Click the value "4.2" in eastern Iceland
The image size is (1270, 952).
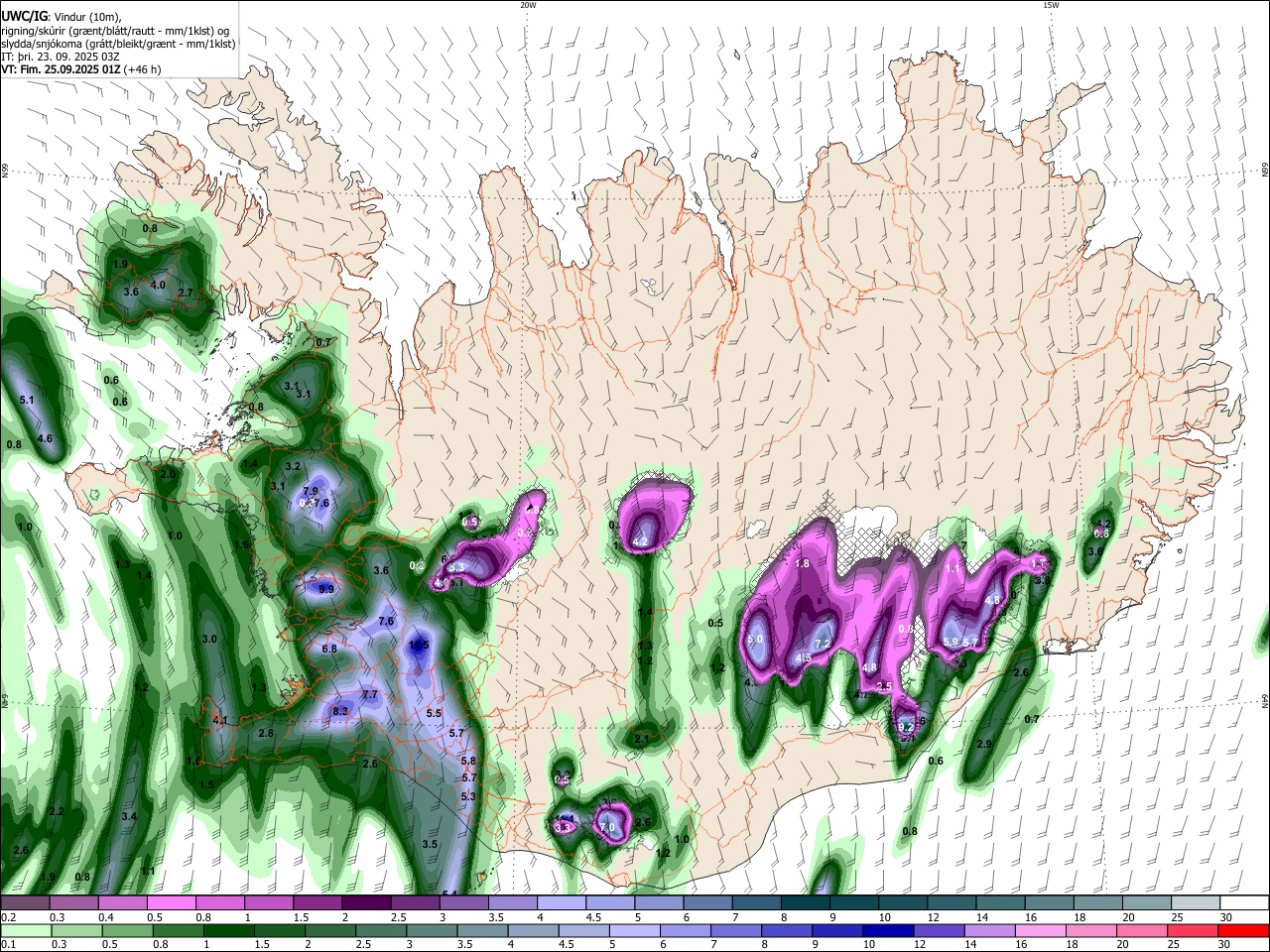[x=1102, y=524]
